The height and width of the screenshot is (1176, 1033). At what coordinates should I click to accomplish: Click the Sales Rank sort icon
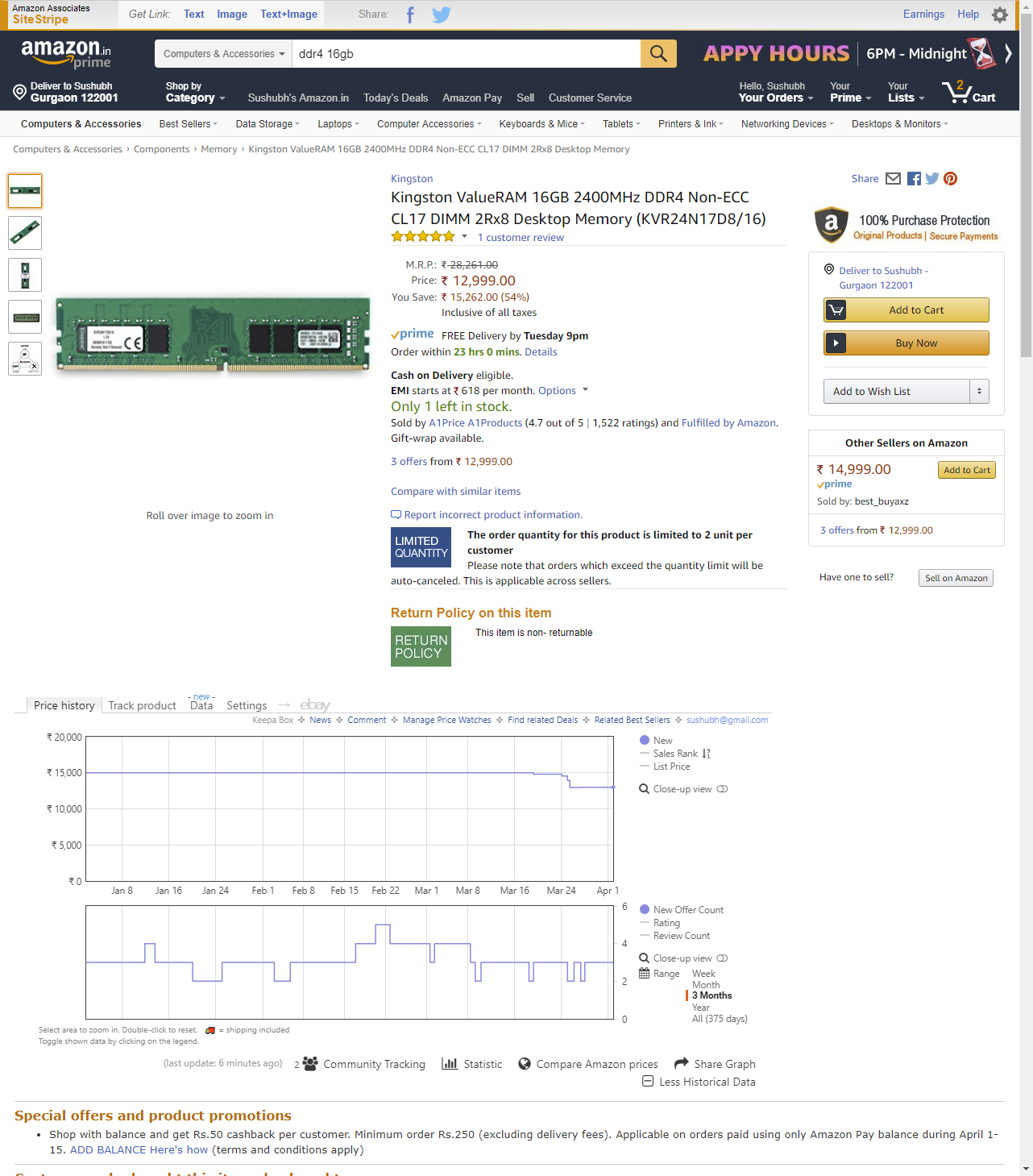point(707,754)
